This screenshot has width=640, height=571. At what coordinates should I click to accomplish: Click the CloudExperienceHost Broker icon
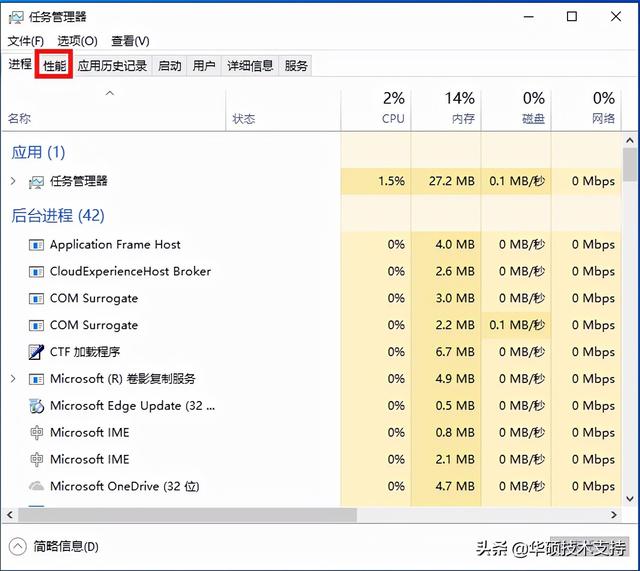[x=36, y=272]
